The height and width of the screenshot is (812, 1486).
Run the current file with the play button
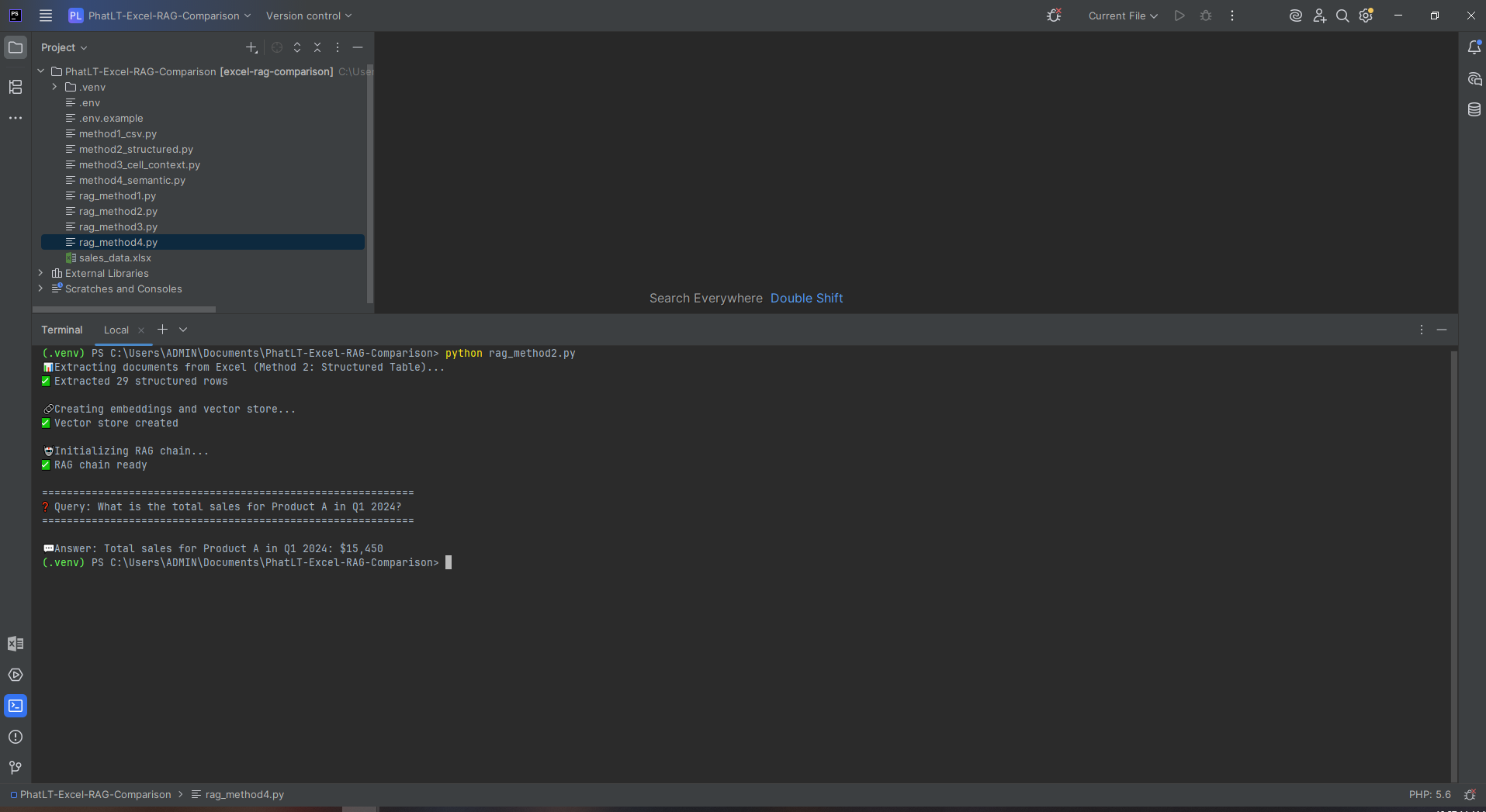1179,16
